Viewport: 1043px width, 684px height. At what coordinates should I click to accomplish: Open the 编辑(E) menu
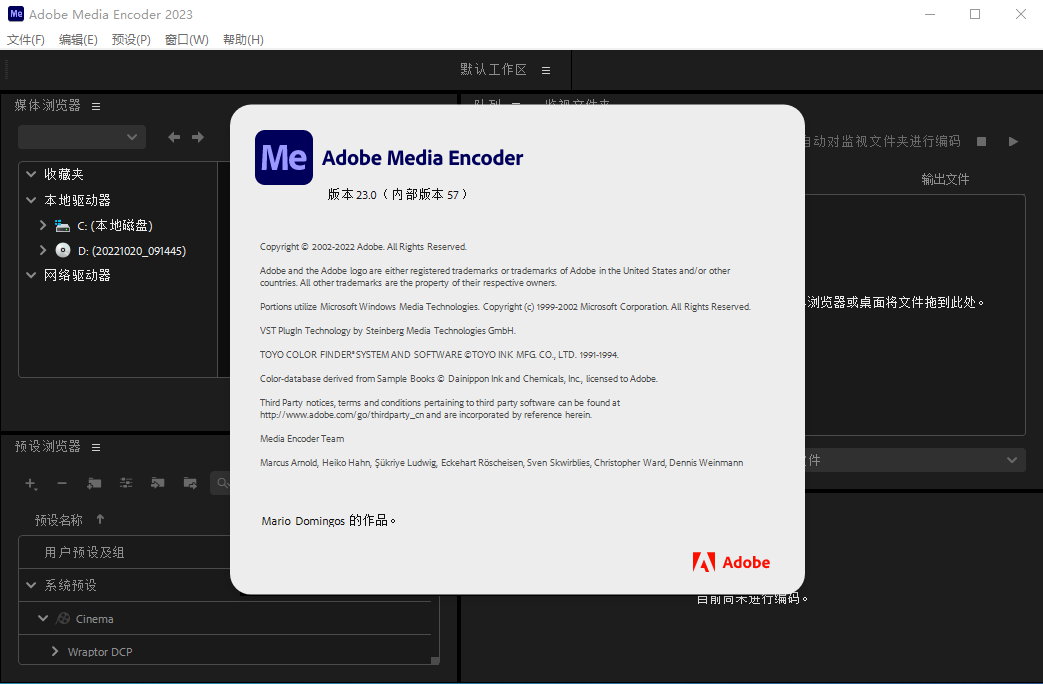(x=78, y=40)
